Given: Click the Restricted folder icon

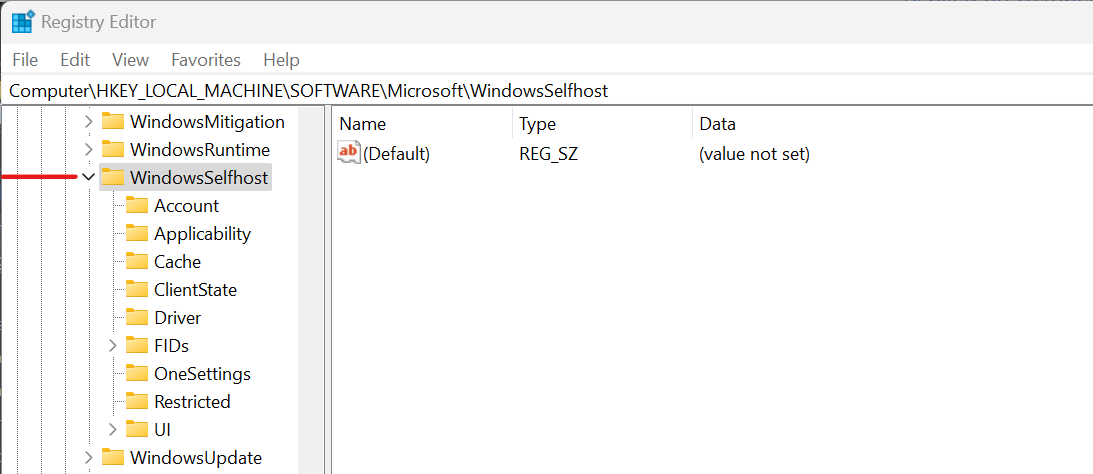Looking at the screenshot, I should coord(137,402).
